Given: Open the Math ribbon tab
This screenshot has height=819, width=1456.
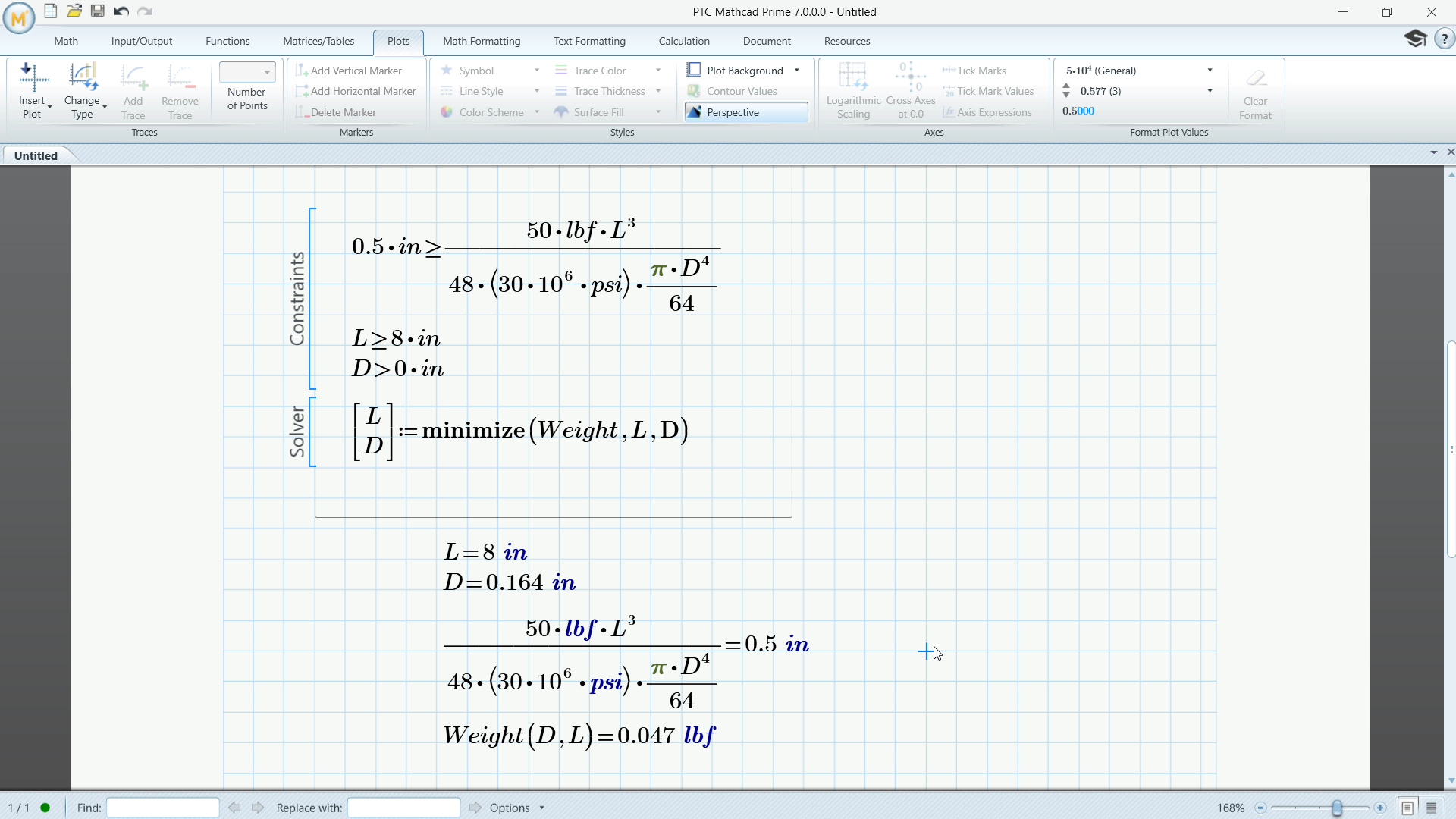Looking at the screenshot, I should 66,41.
